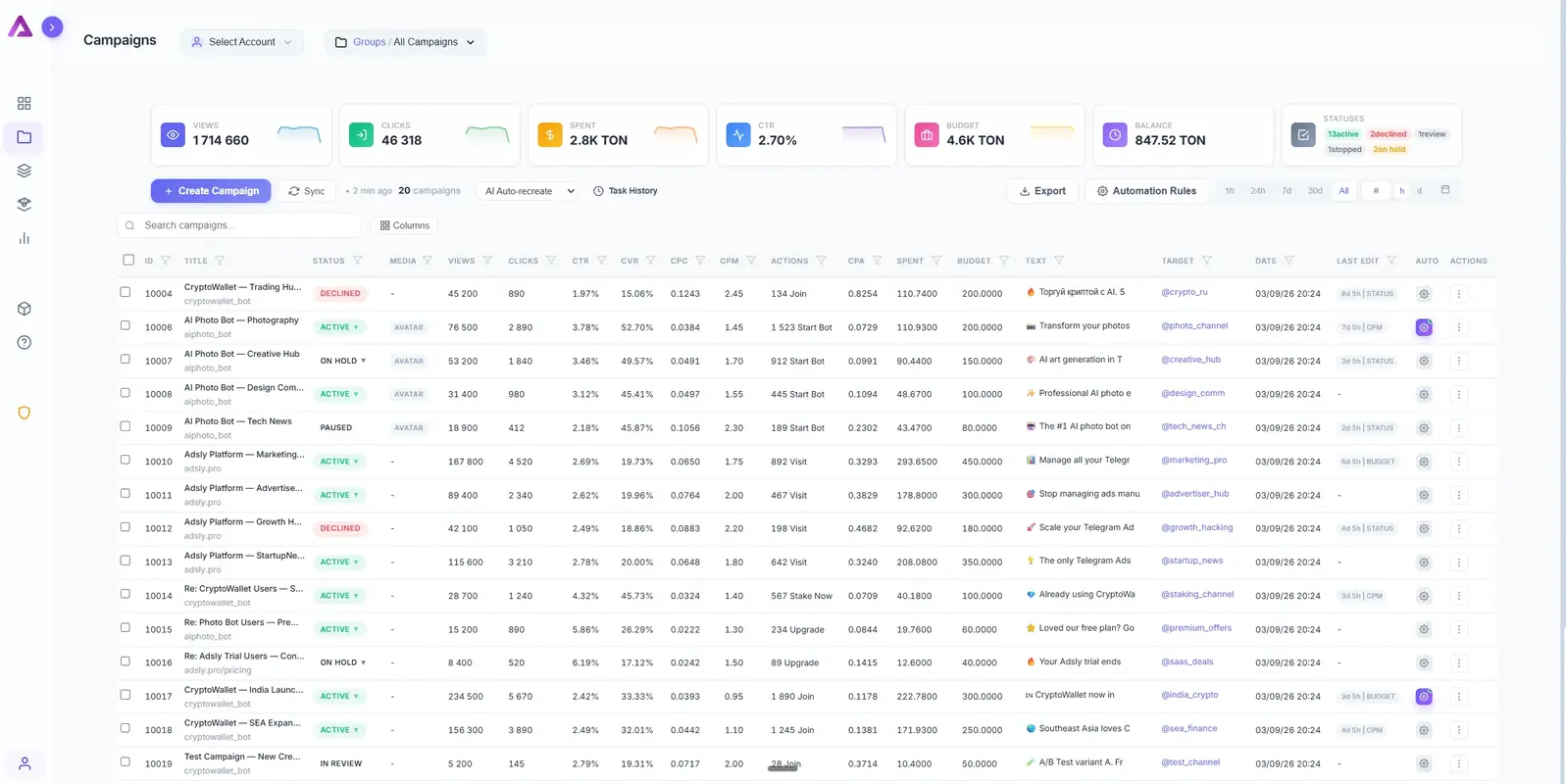This screenshot has width=1566, height=784.
Task: Open the user profile icon at sidebar bottom
Action: (x=25, y=763)
